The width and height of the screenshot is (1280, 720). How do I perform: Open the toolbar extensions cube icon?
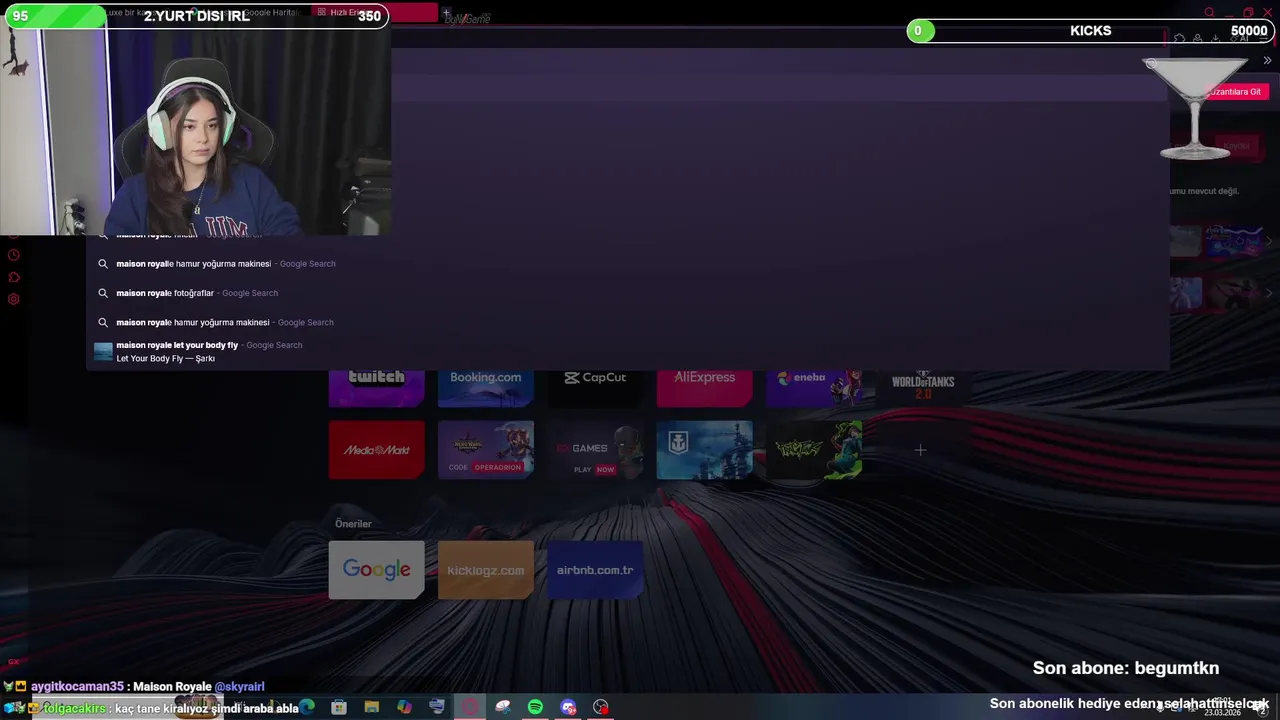(1180, 39)
